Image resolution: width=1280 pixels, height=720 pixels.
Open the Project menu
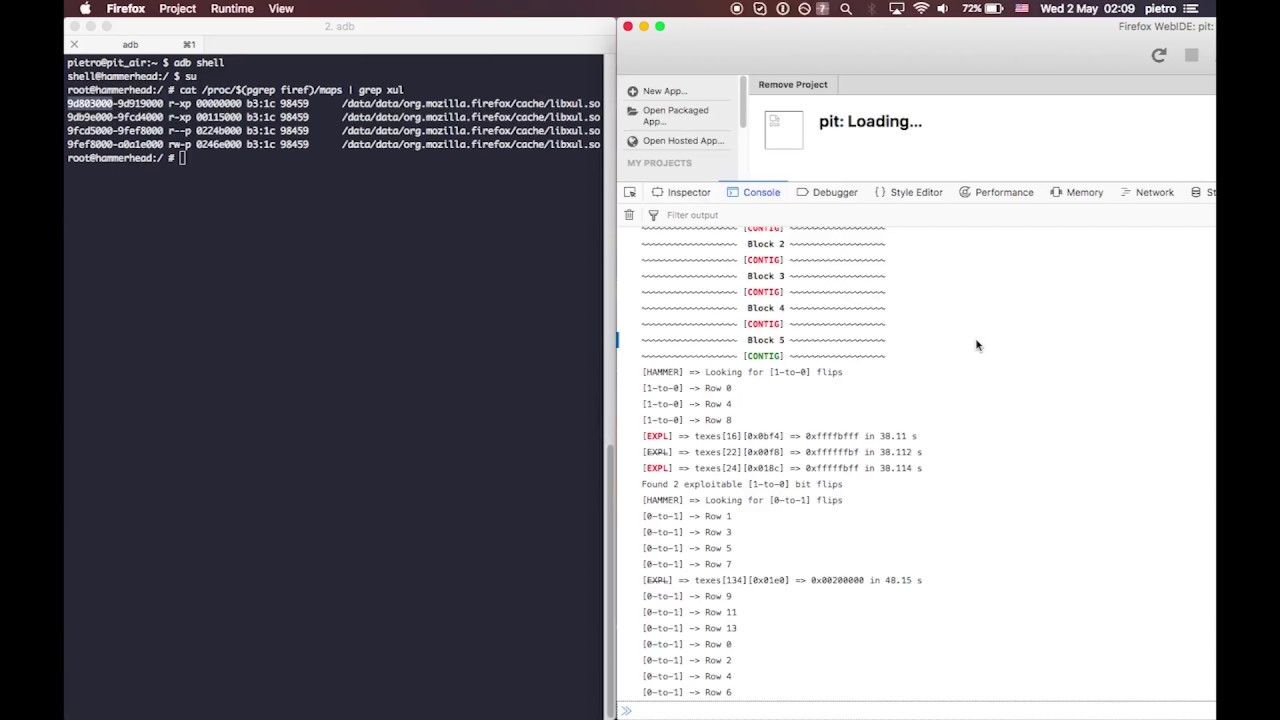(x=177, y=8)
